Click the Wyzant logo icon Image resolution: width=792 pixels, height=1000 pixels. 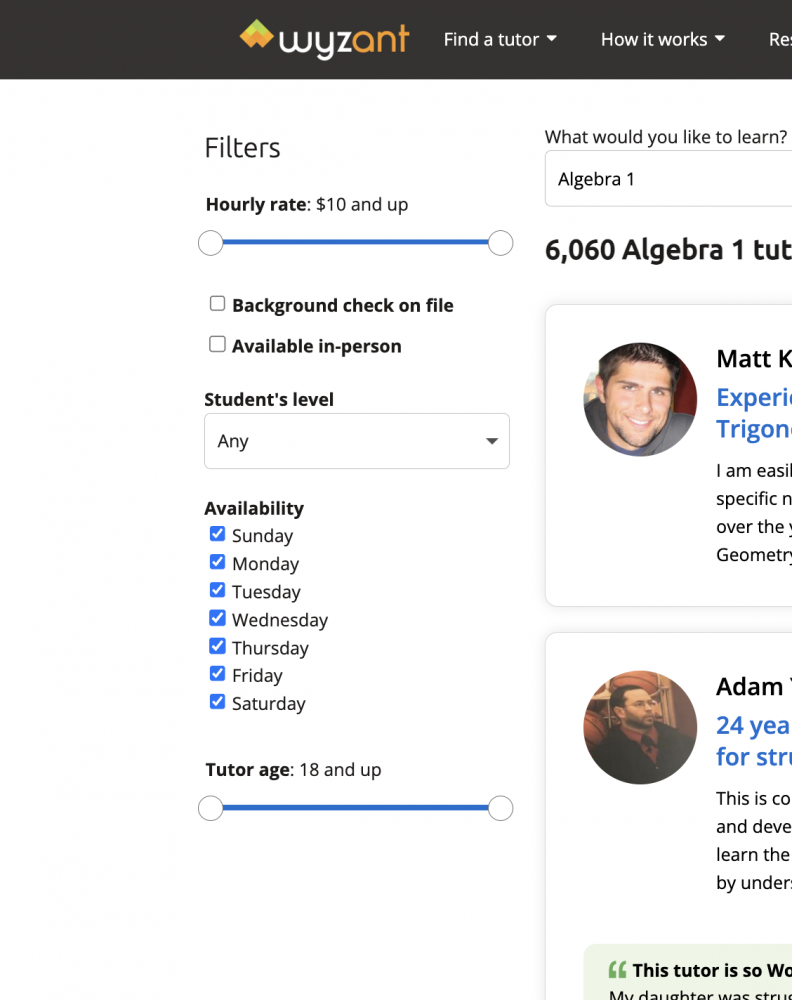257,35
